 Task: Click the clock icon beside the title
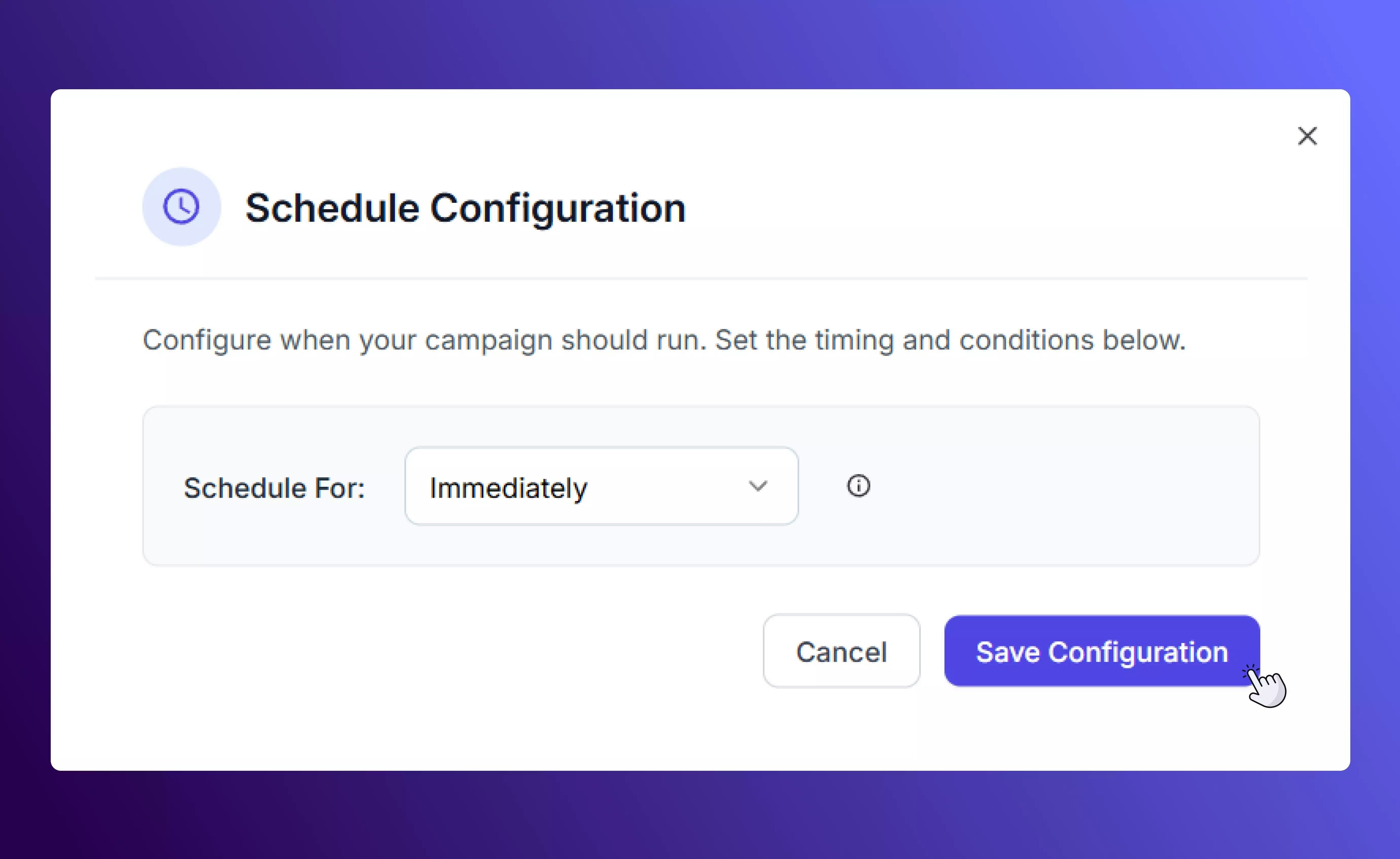pyautogui.click(x=181, y=207)
